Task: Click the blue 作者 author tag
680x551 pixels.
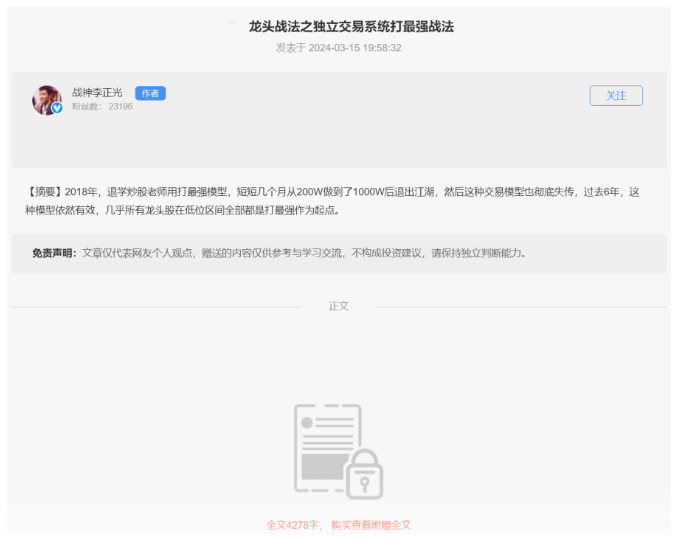Action: pos(150,93)
